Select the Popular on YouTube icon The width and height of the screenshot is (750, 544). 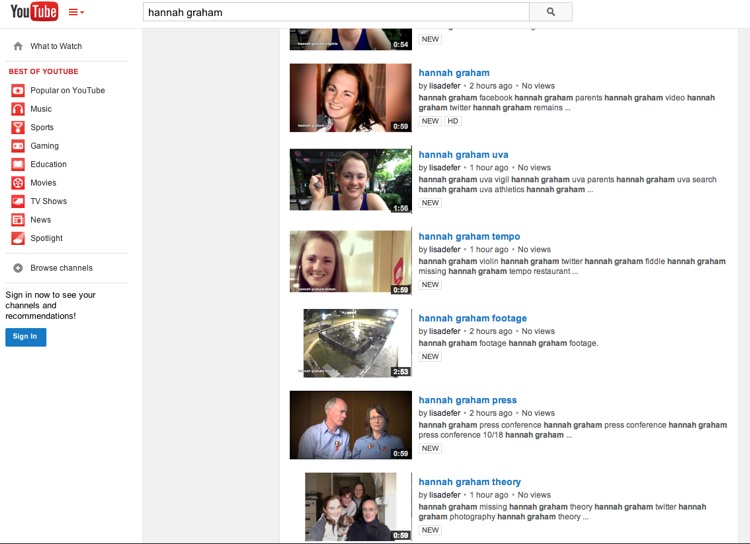tap(18, 91)
